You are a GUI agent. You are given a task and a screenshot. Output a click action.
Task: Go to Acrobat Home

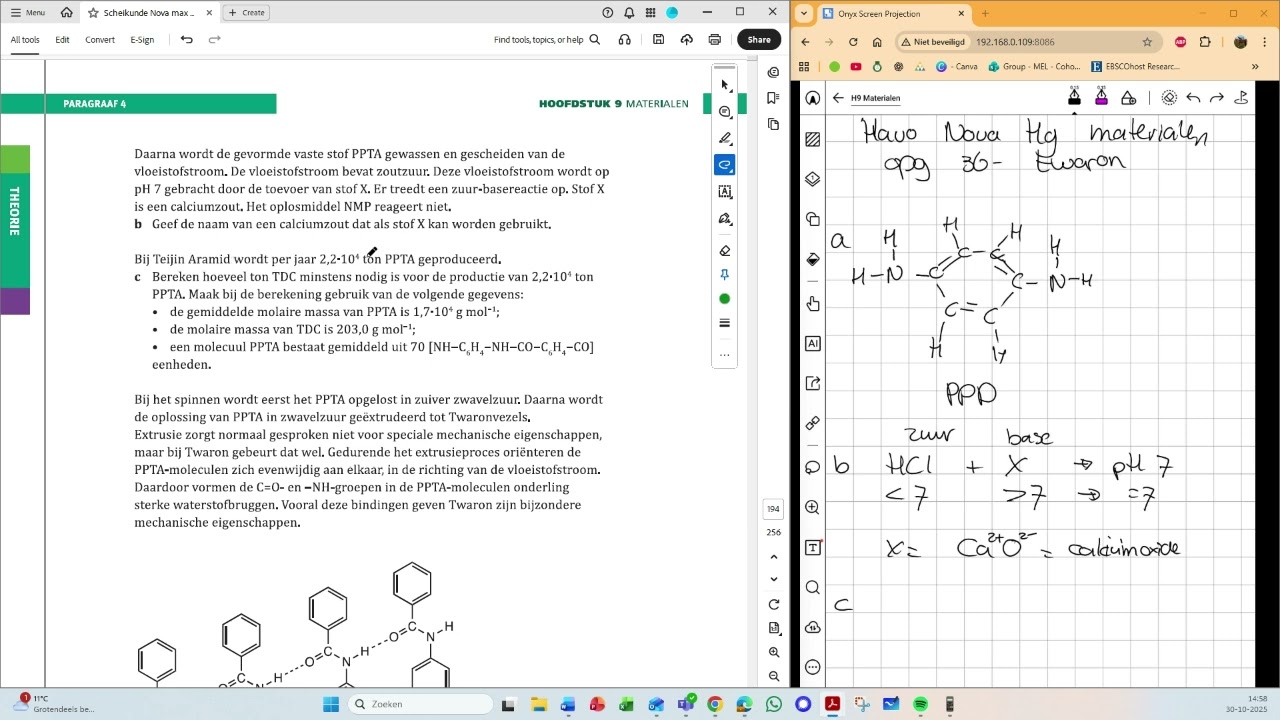point(66,13)
